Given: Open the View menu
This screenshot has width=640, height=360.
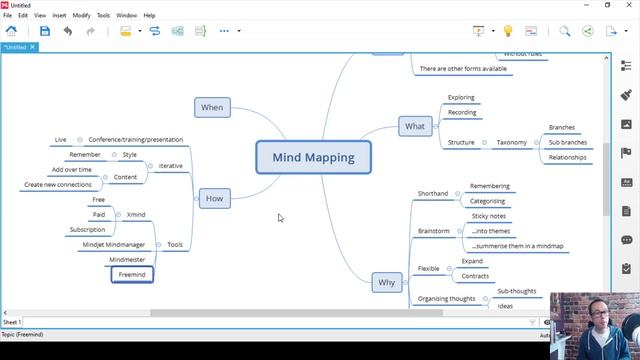Looking at the screenshot, I should (40, 16).
